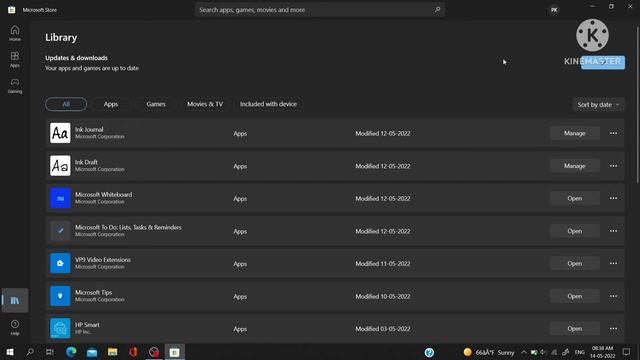Open the Mail app from taskbar
Screen dimensions: 640x360
pos(92,352)
